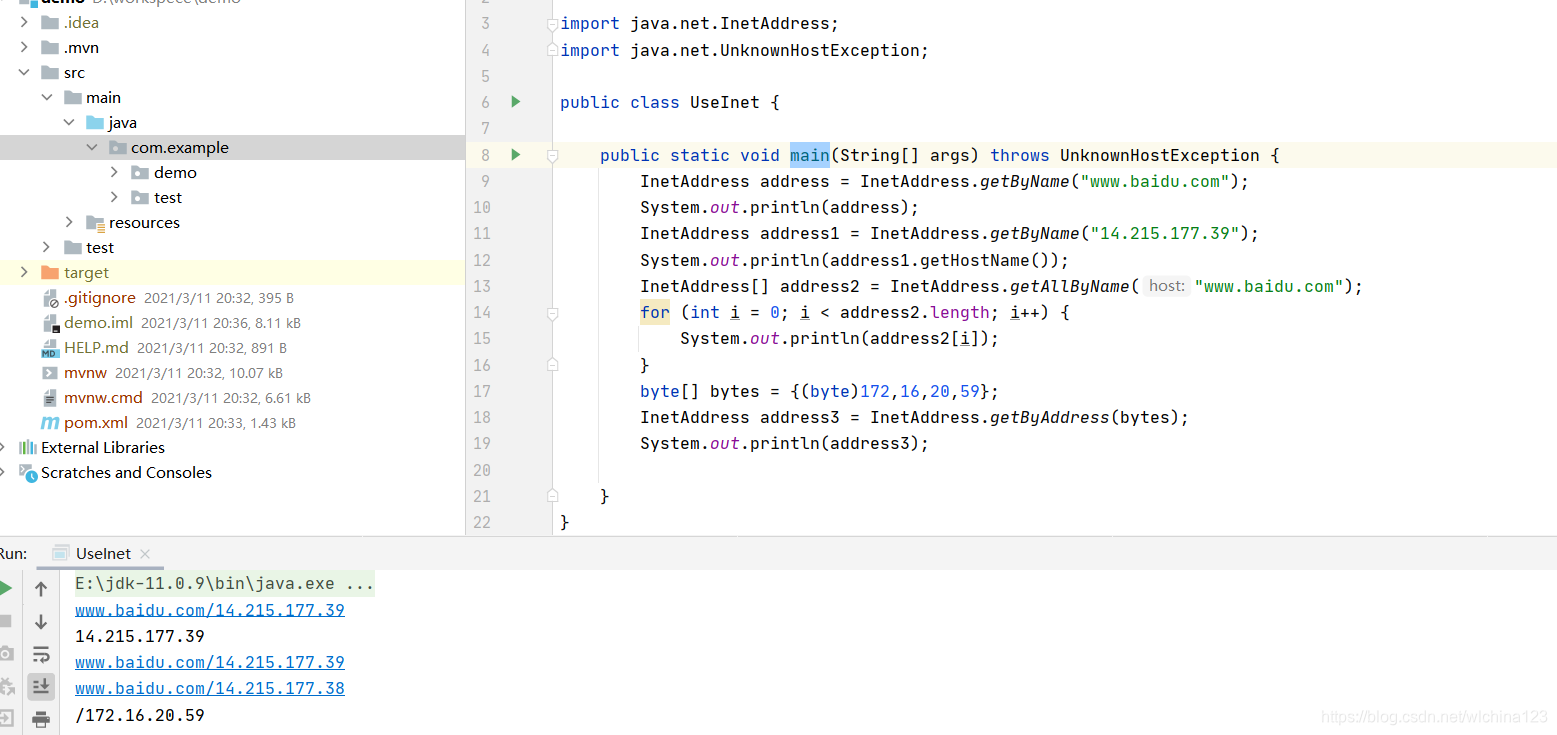Select the com.example package label
The height and width of the screenshot is (735, 1557).
(180, 147)
